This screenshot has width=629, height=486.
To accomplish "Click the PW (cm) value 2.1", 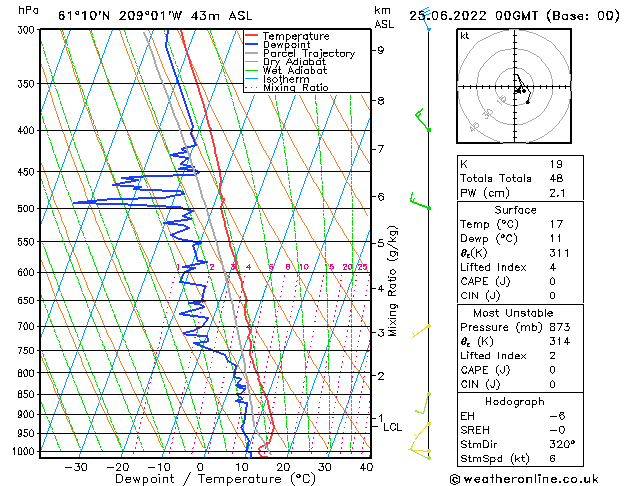I will coord(557,193).
